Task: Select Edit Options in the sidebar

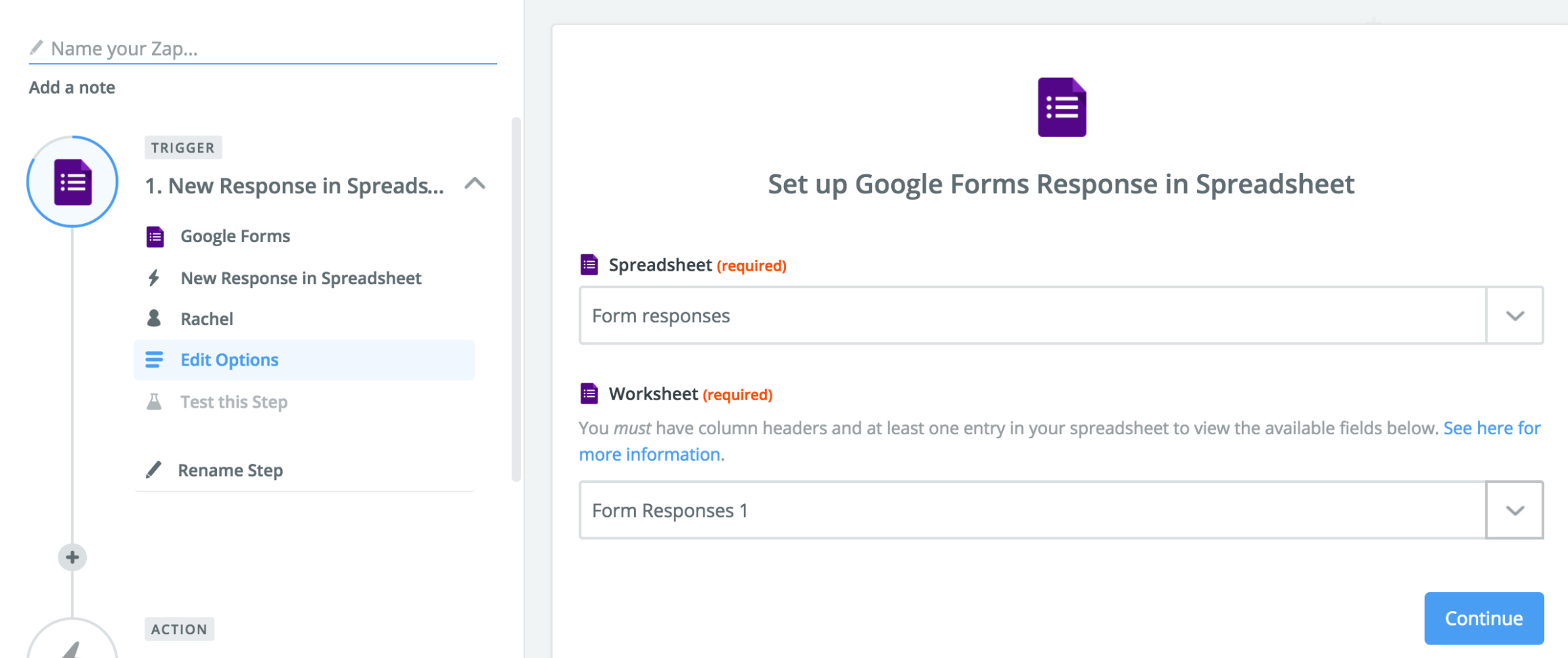Action: point(305,360)
